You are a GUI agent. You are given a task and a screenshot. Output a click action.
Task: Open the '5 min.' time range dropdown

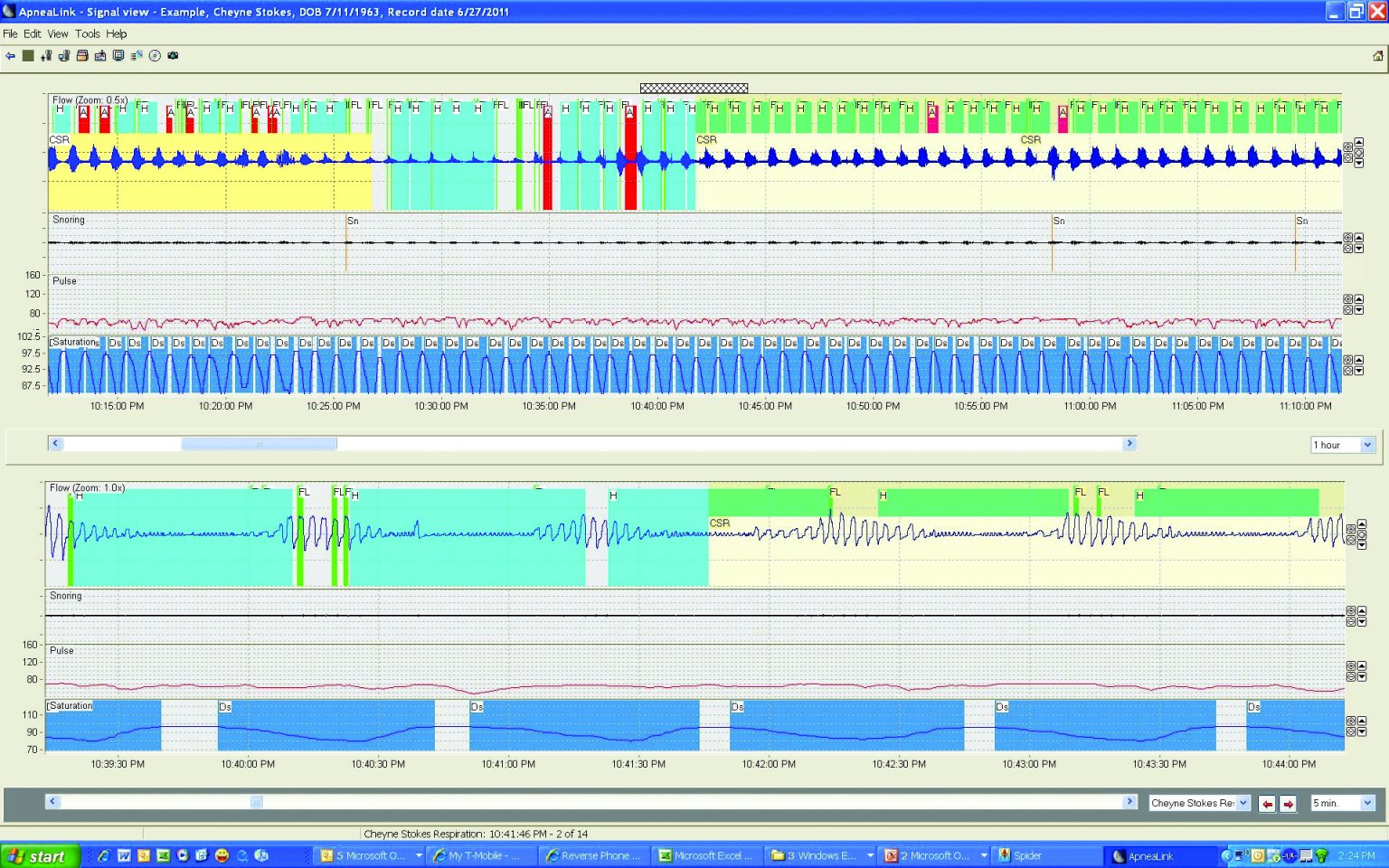(x=1367, y=803)
